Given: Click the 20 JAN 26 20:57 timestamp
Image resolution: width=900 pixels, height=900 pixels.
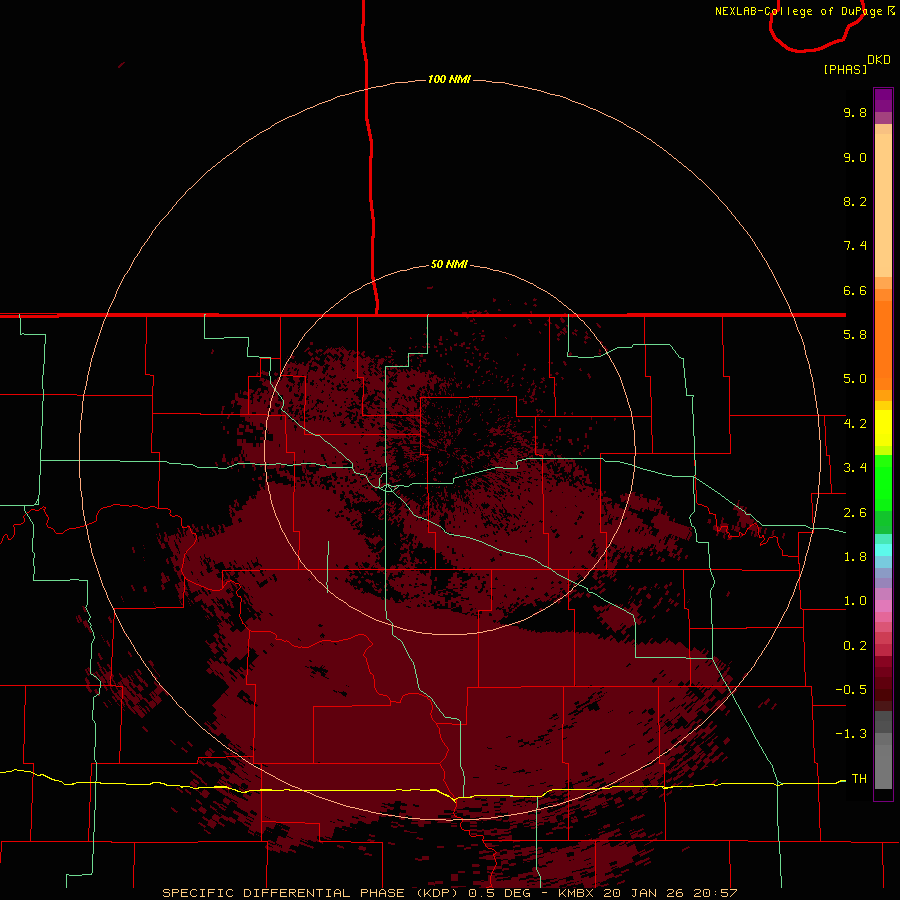Looking at the screenshot, I should point(670,893).
